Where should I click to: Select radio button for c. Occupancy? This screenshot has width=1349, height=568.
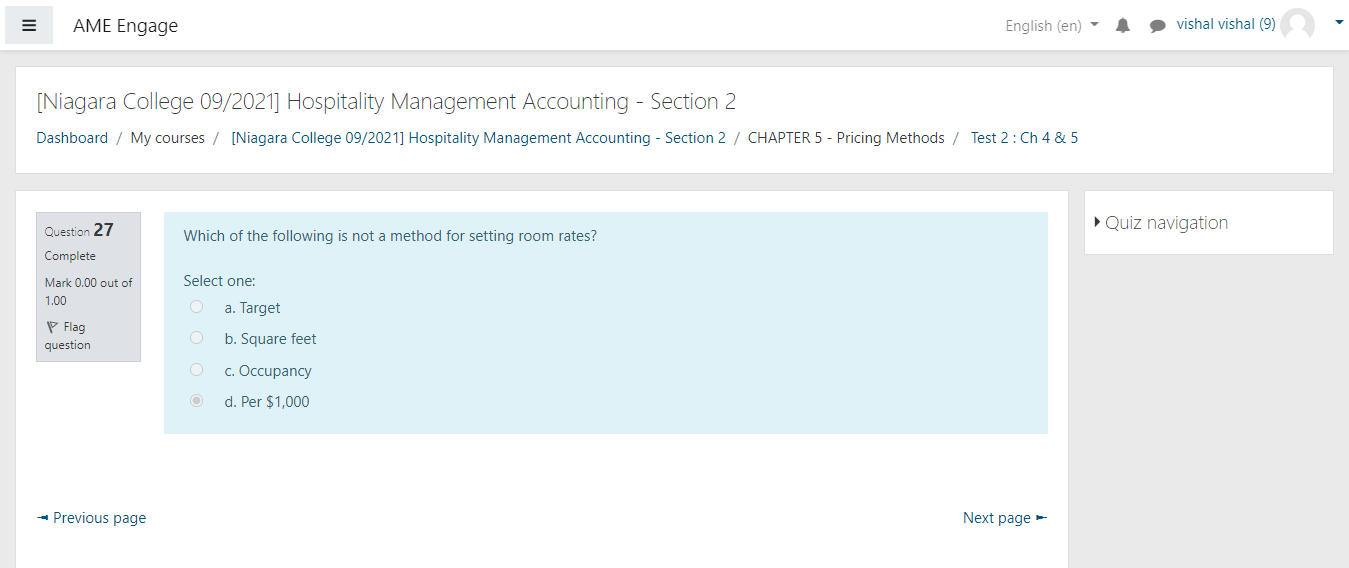pyautogui.click(x=197, y=370)
